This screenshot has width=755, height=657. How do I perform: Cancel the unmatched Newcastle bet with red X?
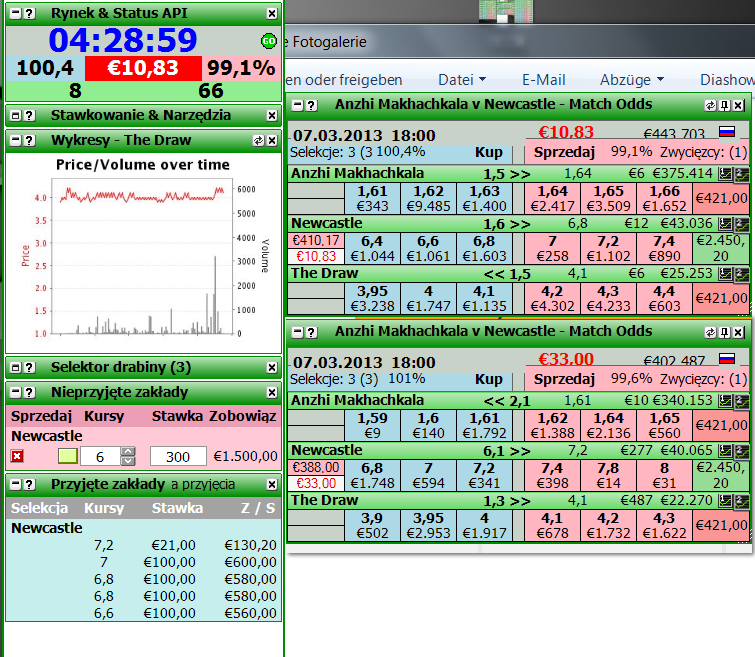[17, 456]
